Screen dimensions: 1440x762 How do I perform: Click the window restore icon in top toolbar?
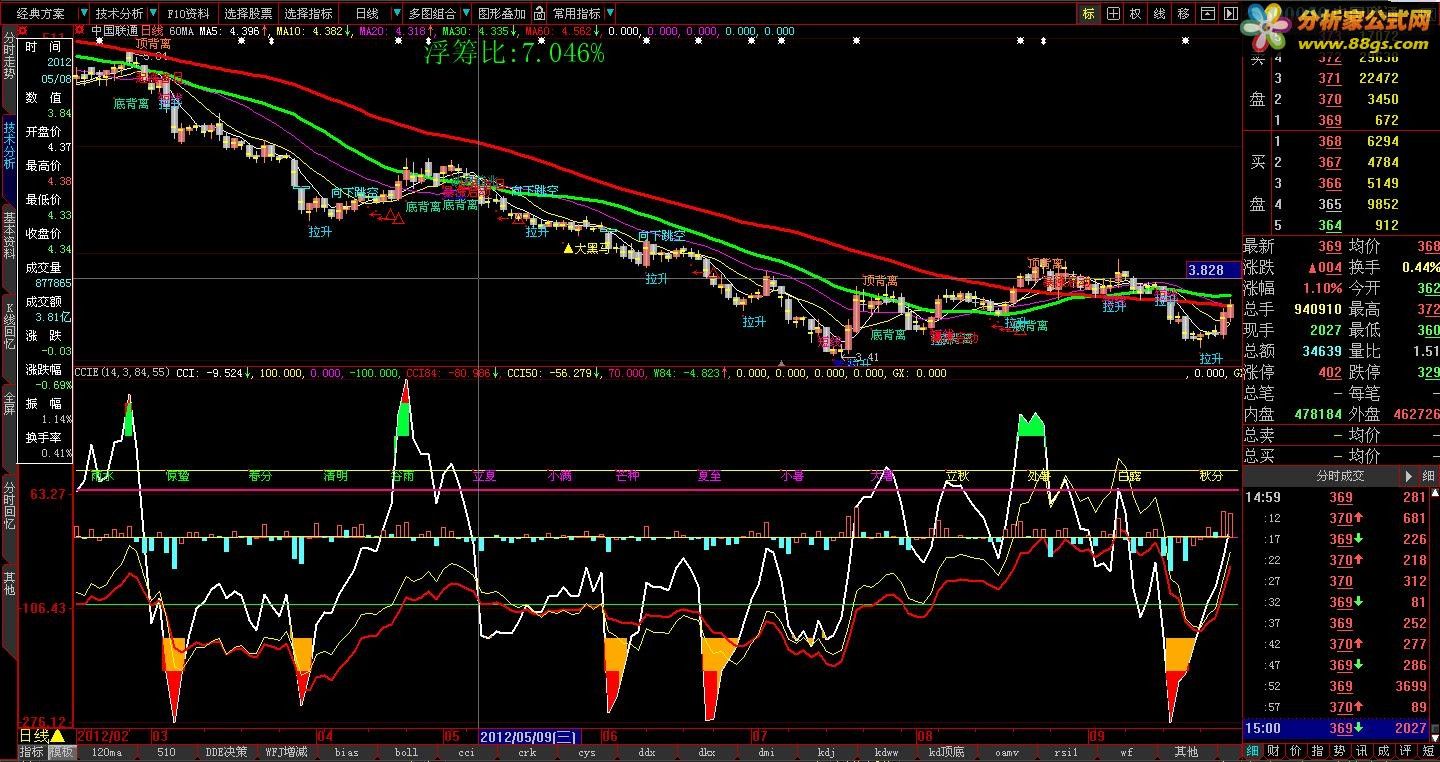(1207, 14)
